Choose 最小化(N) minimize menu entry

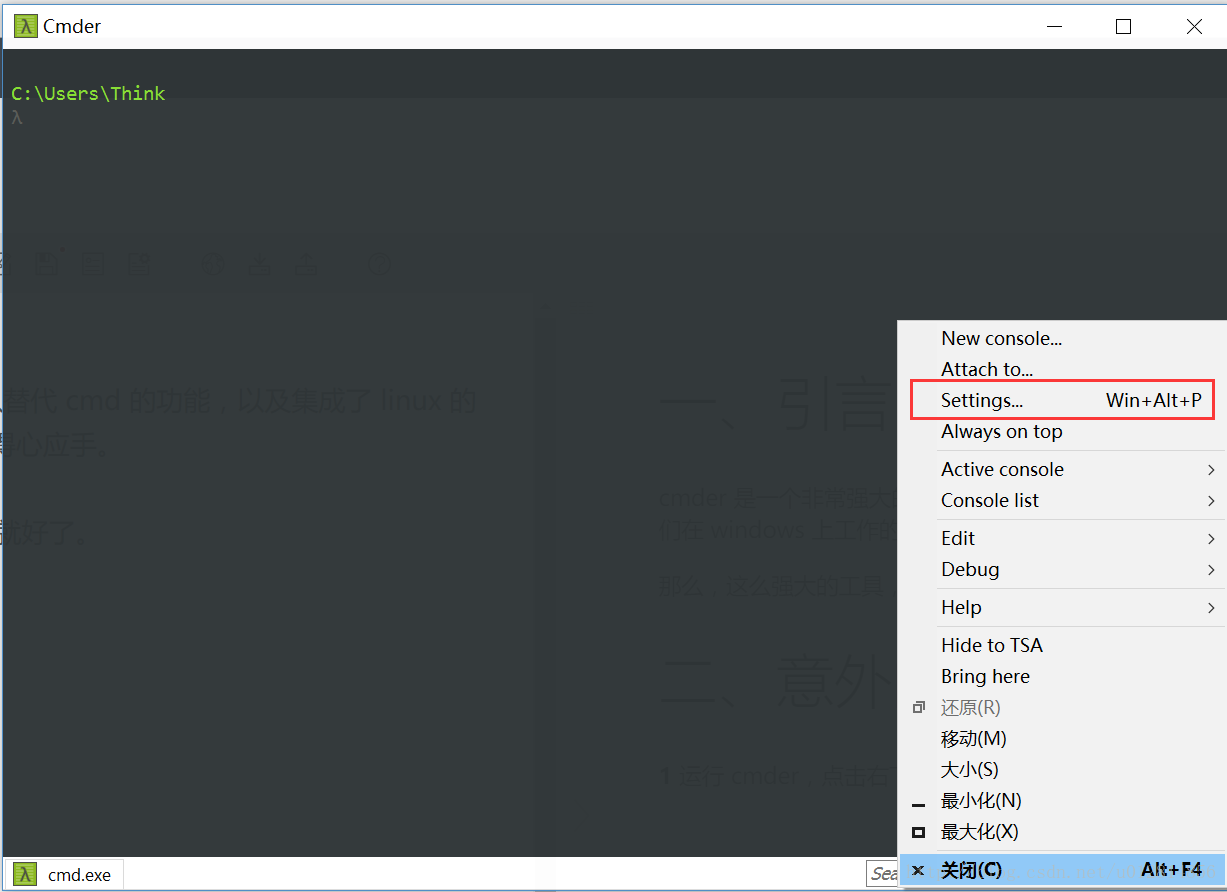click(x=1062, y=800)
